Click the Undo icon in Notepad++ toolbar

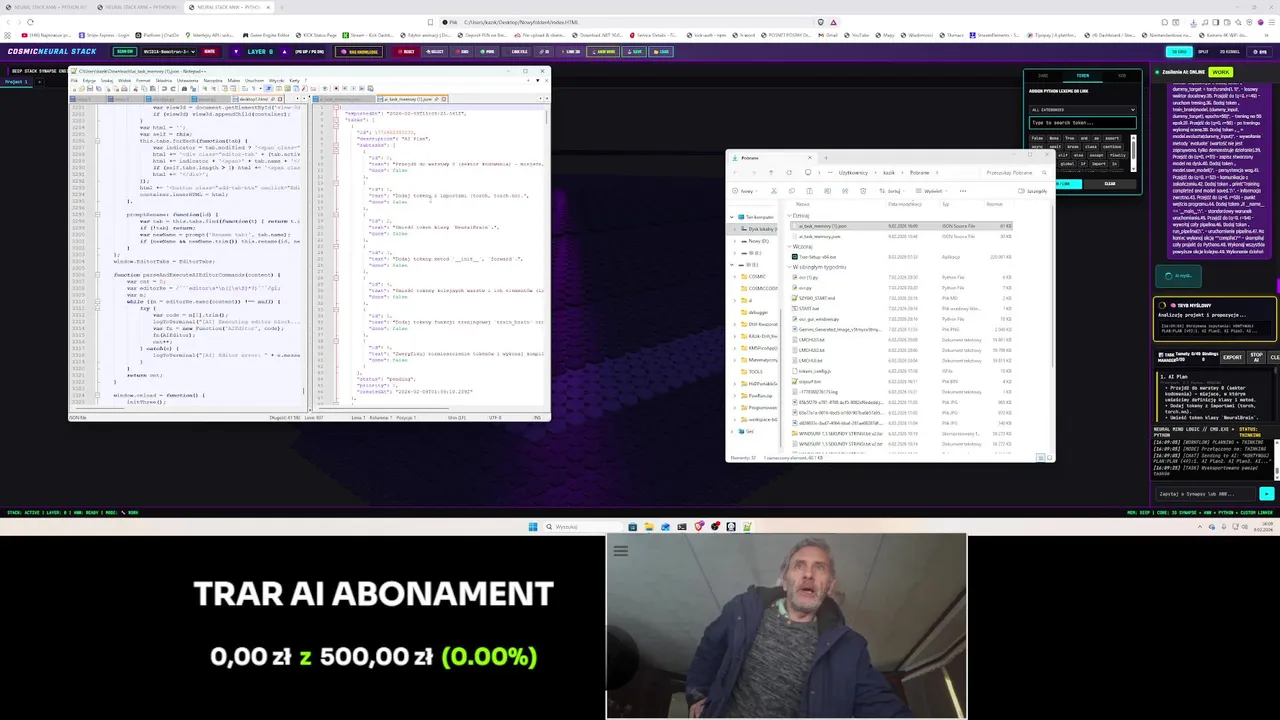point(164,89)
